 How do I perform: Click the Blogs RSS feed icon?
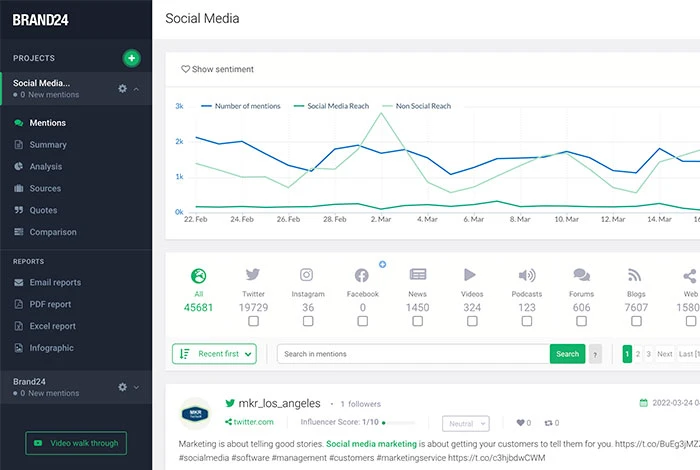click(x=635, y=275)
